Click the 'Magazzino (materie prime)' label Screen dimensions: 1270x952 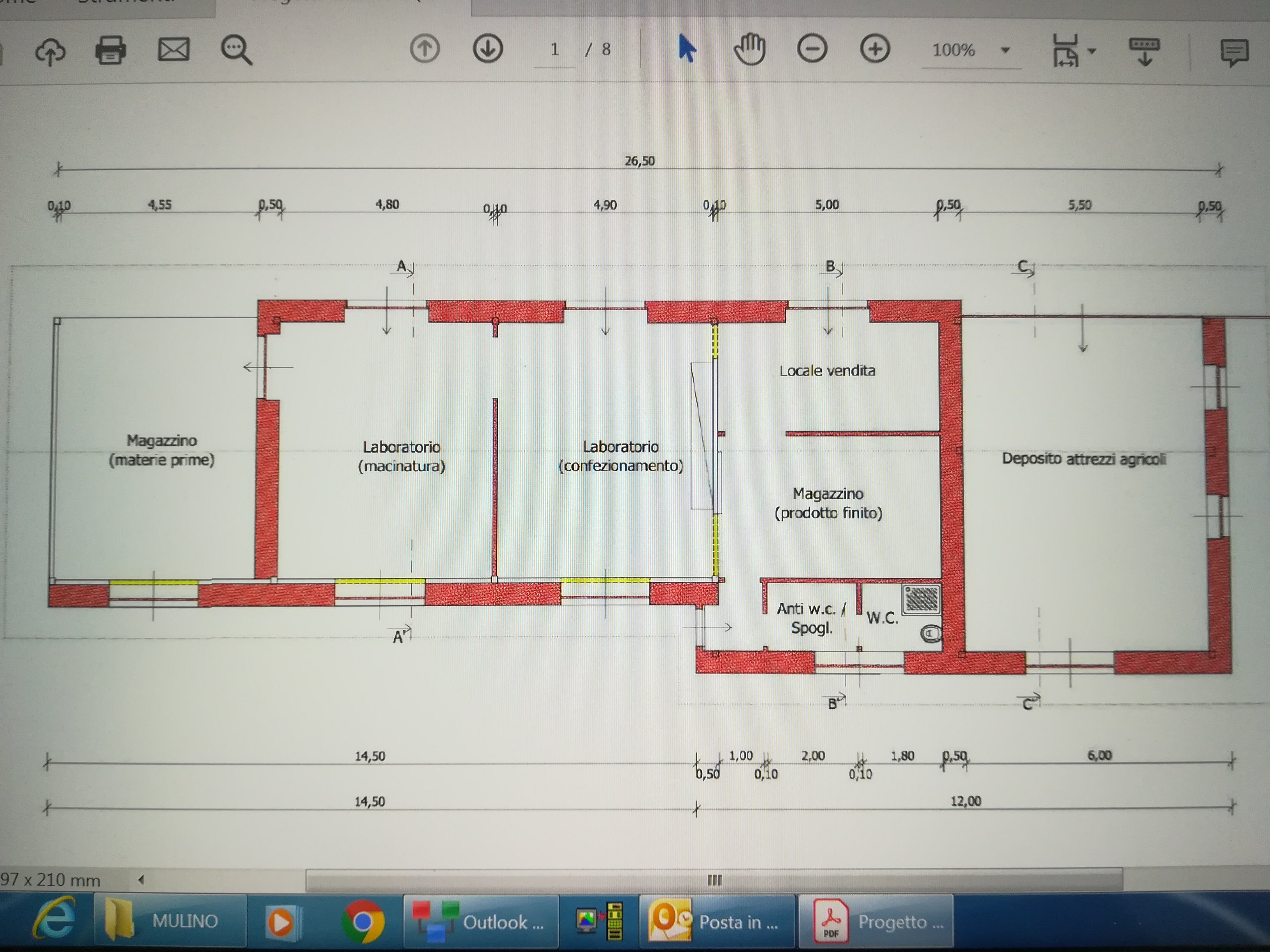(161, 450)
